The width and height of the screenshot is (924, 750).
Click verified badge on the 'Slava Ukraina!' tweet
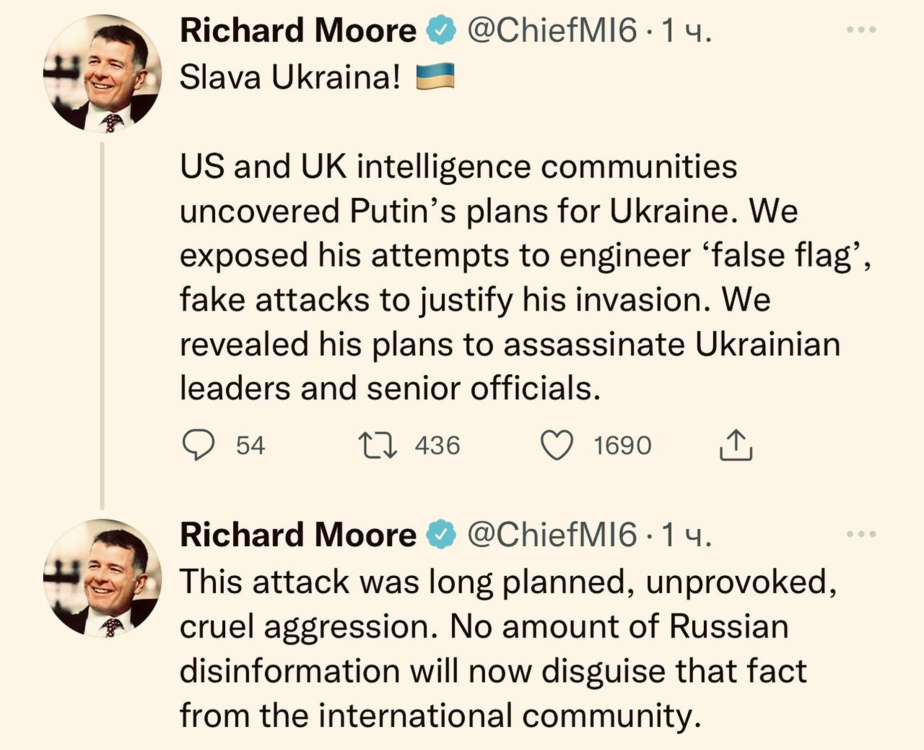point(439,32)
